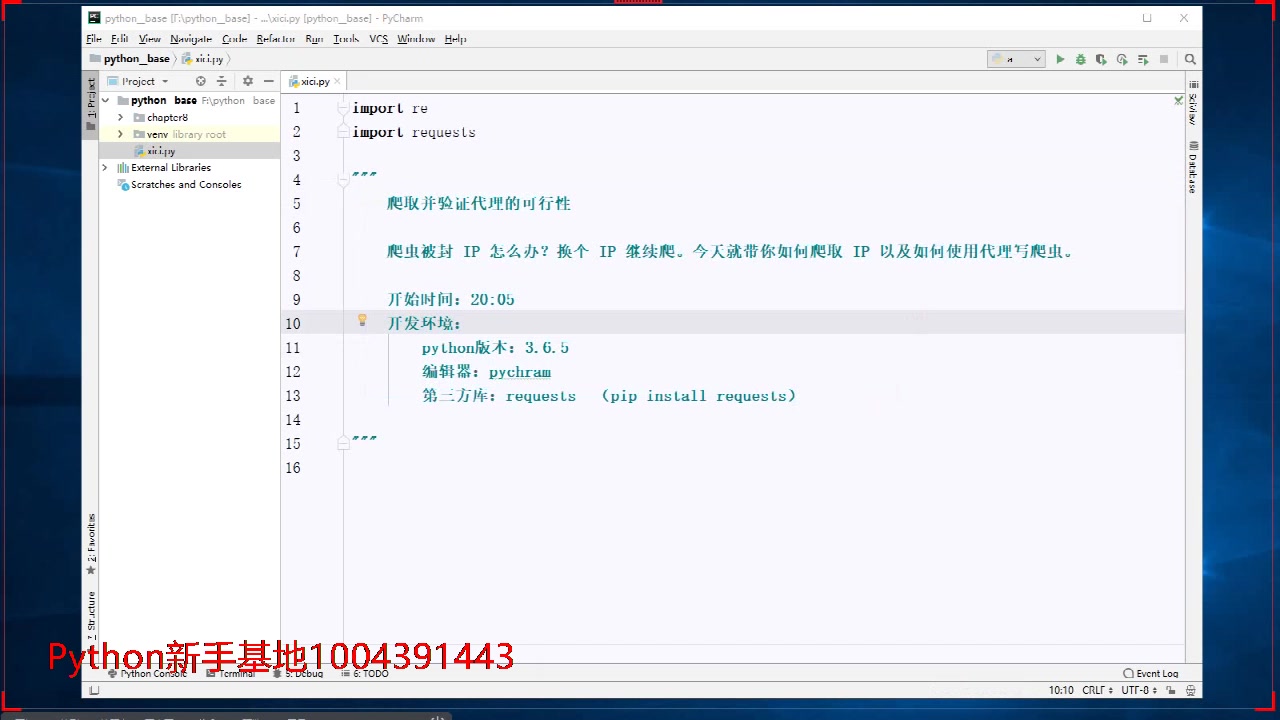Expand the chapter8 folder
The height and width of the screenshot is (720, 1280).
coord(121,118)
